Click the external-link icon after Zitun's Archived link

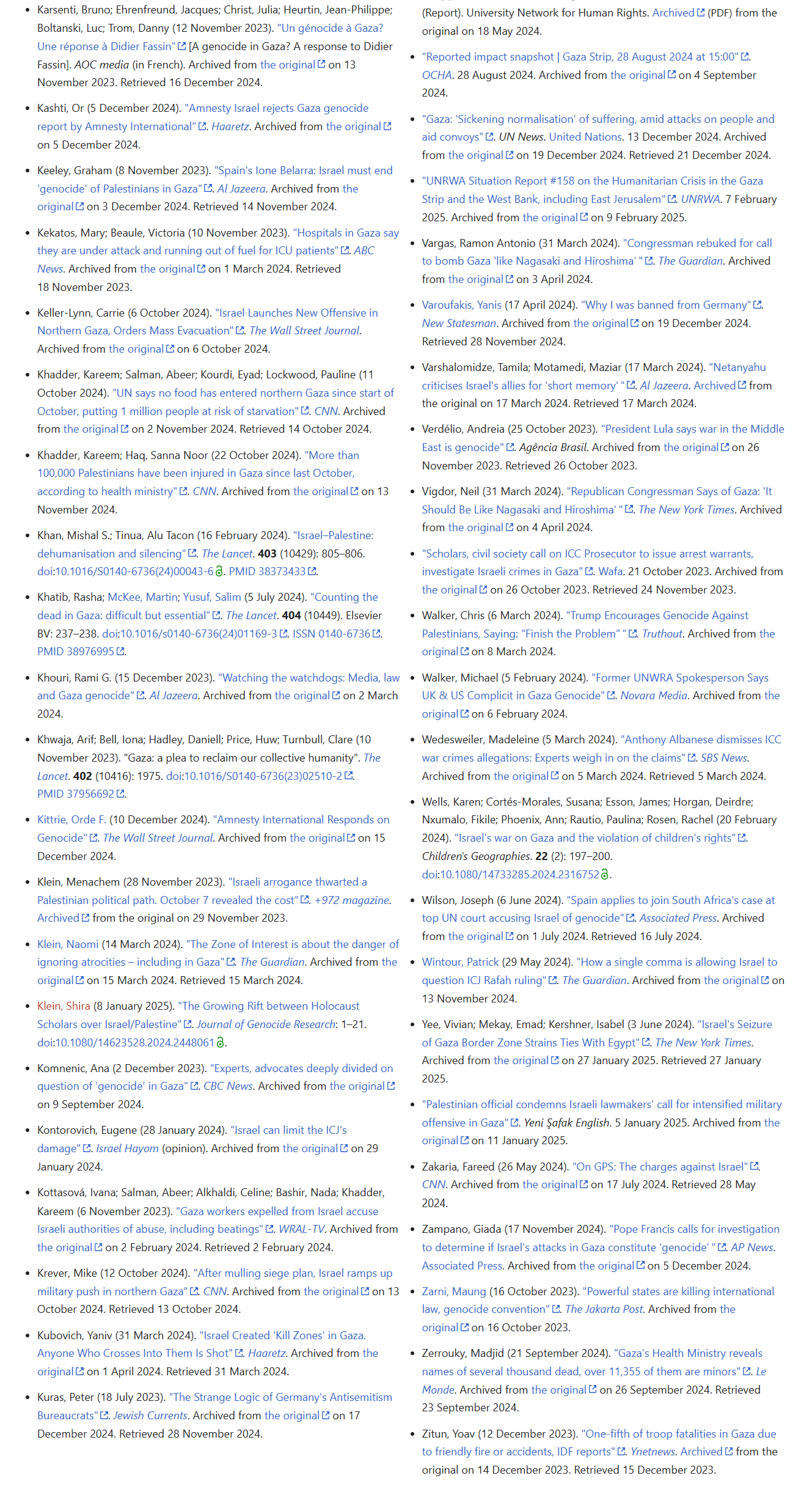tap(728, 1452)
